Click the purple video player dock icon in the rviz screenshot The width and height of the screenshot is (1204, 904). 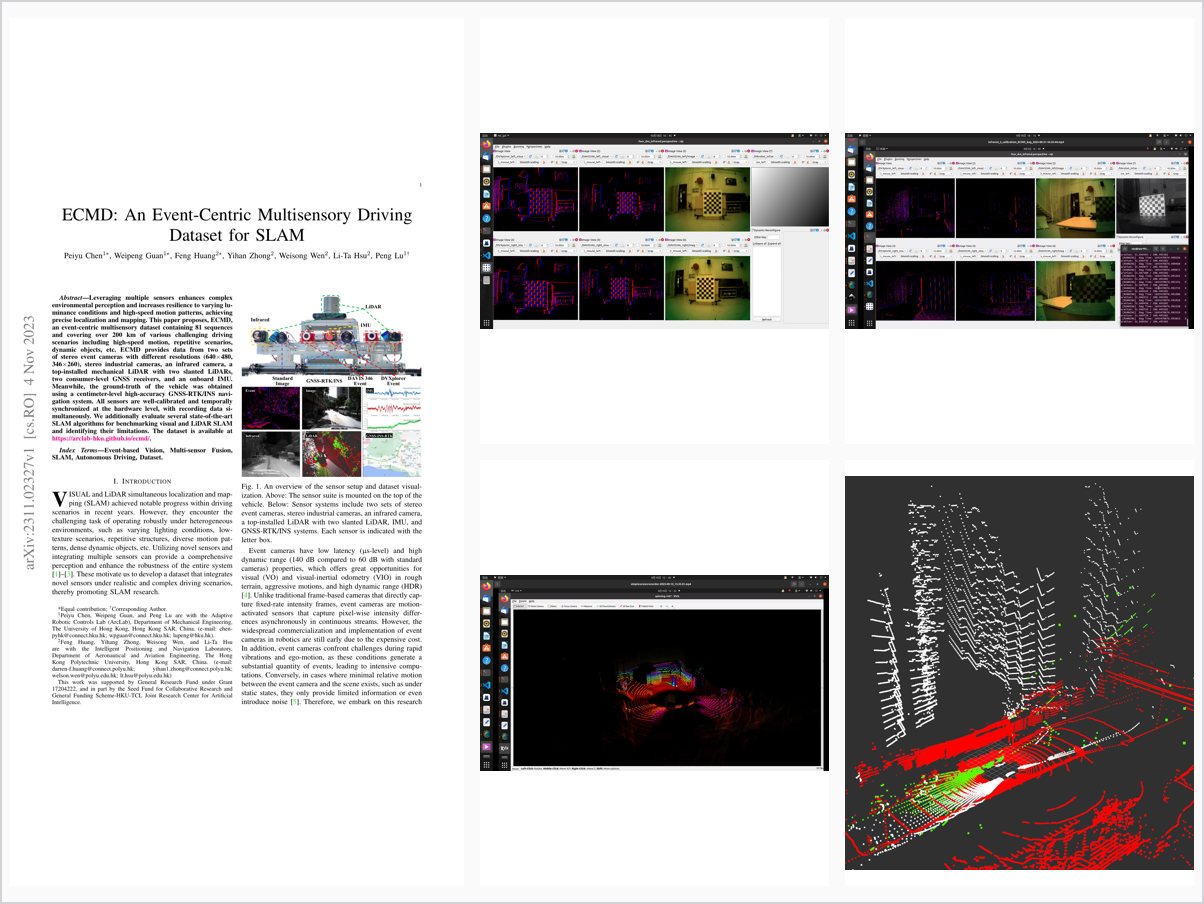486,747
